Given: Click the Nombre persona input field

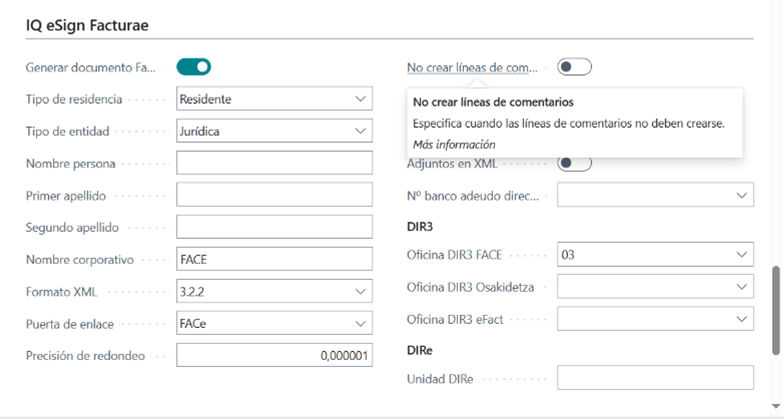Looking at the screenshot, I should [x=274, y=163].
